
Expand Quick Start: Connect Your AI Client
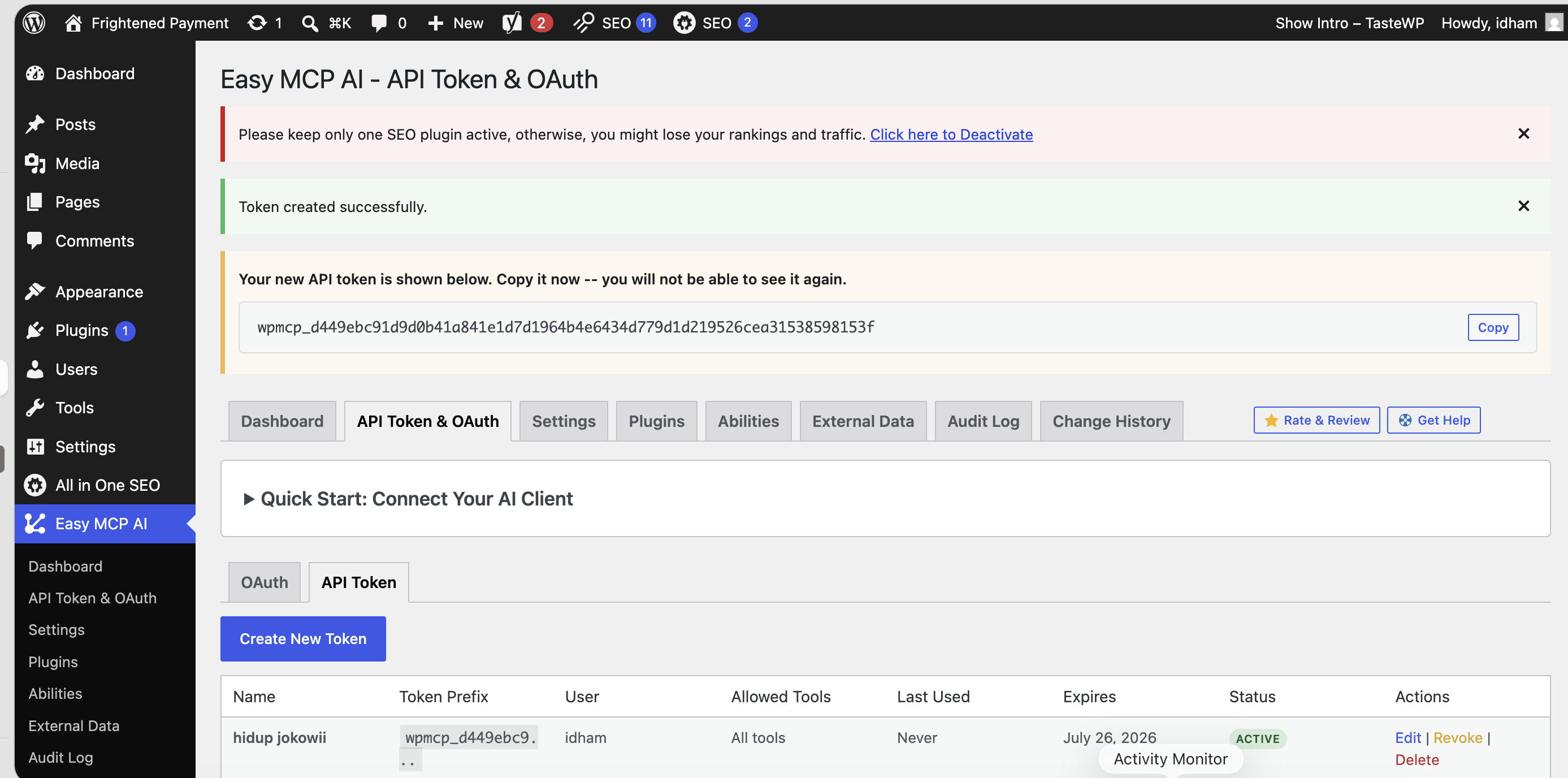[x=408, y=499]
